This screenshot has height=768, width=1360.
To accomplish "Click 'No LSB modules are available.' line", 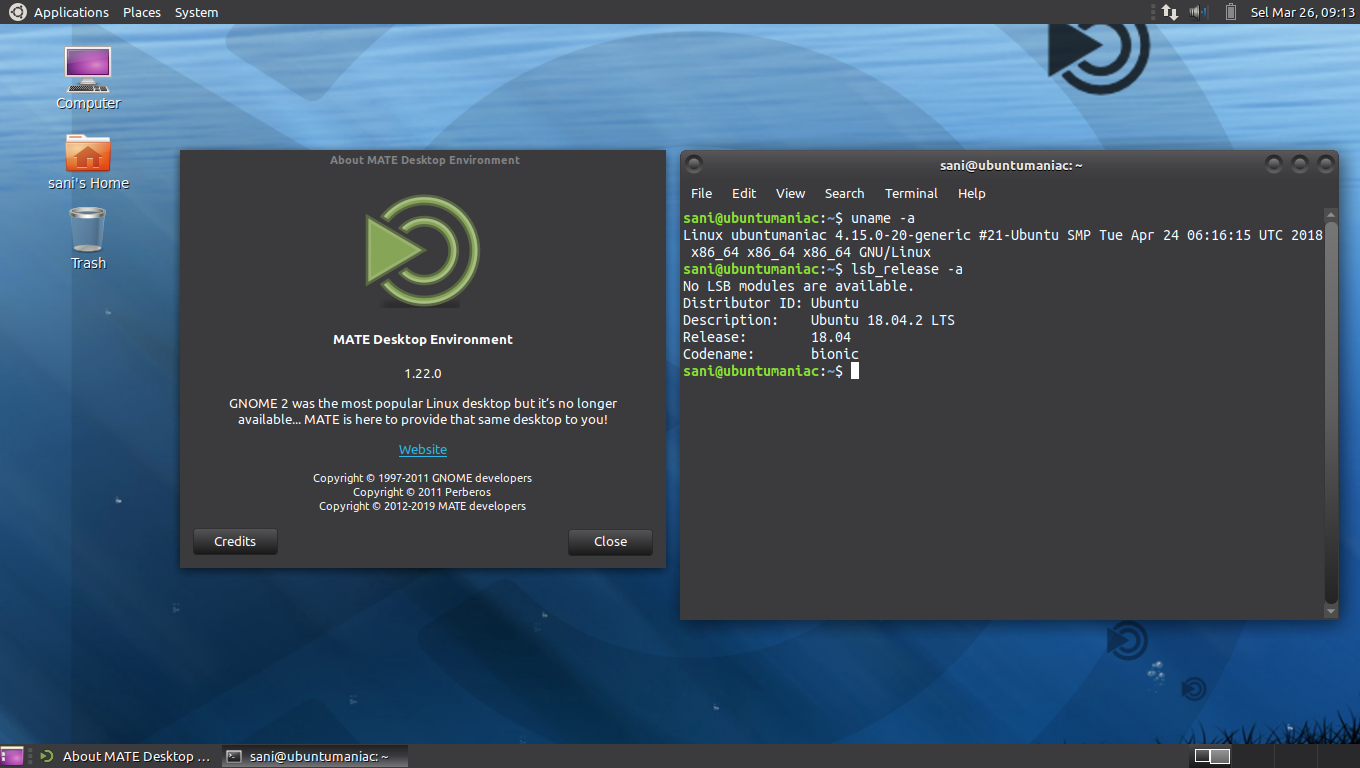I will [x=798, y=286].
